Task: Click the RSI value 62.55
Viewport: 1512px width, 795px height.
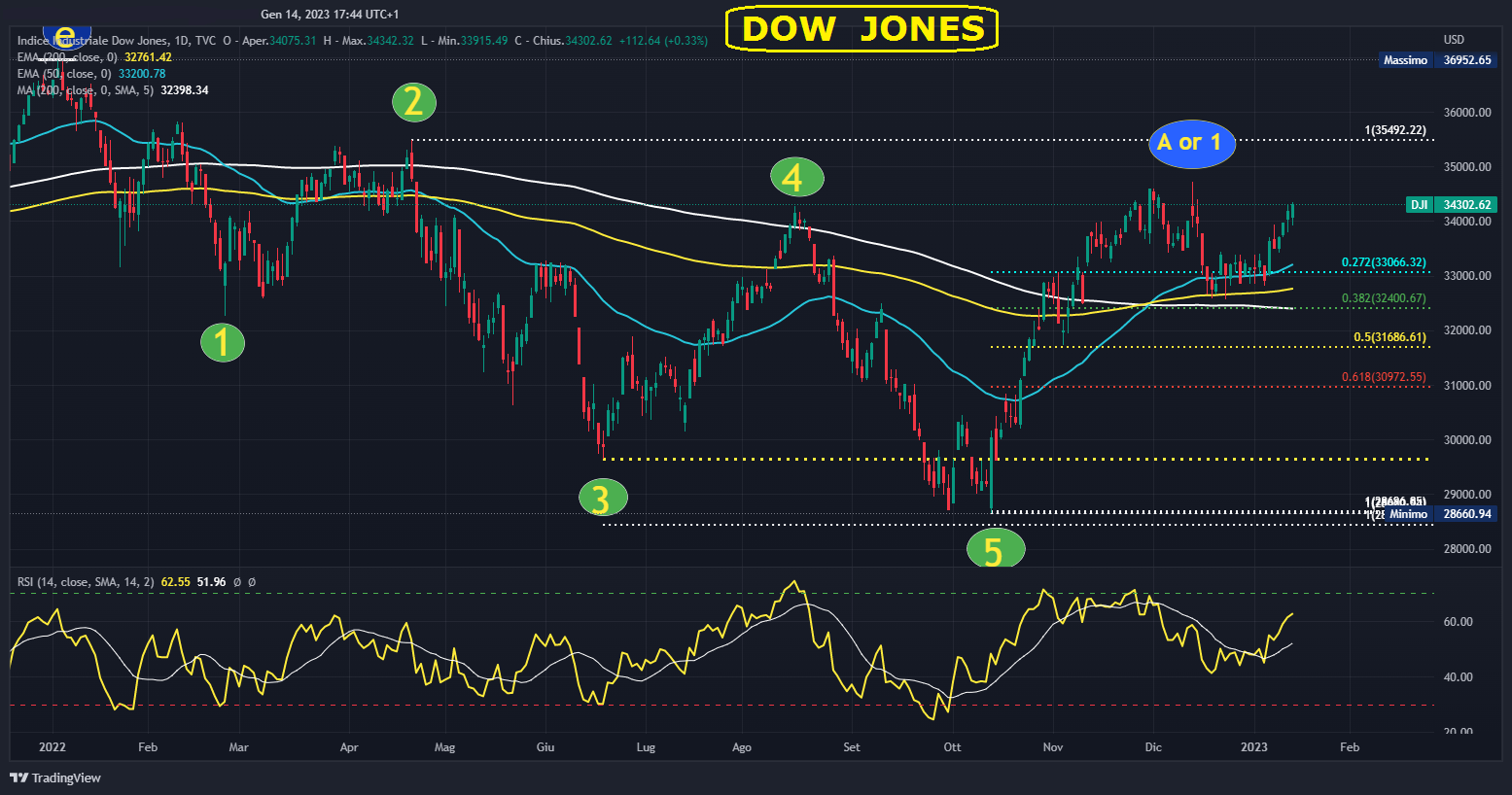Action: (x=176, y=582)
